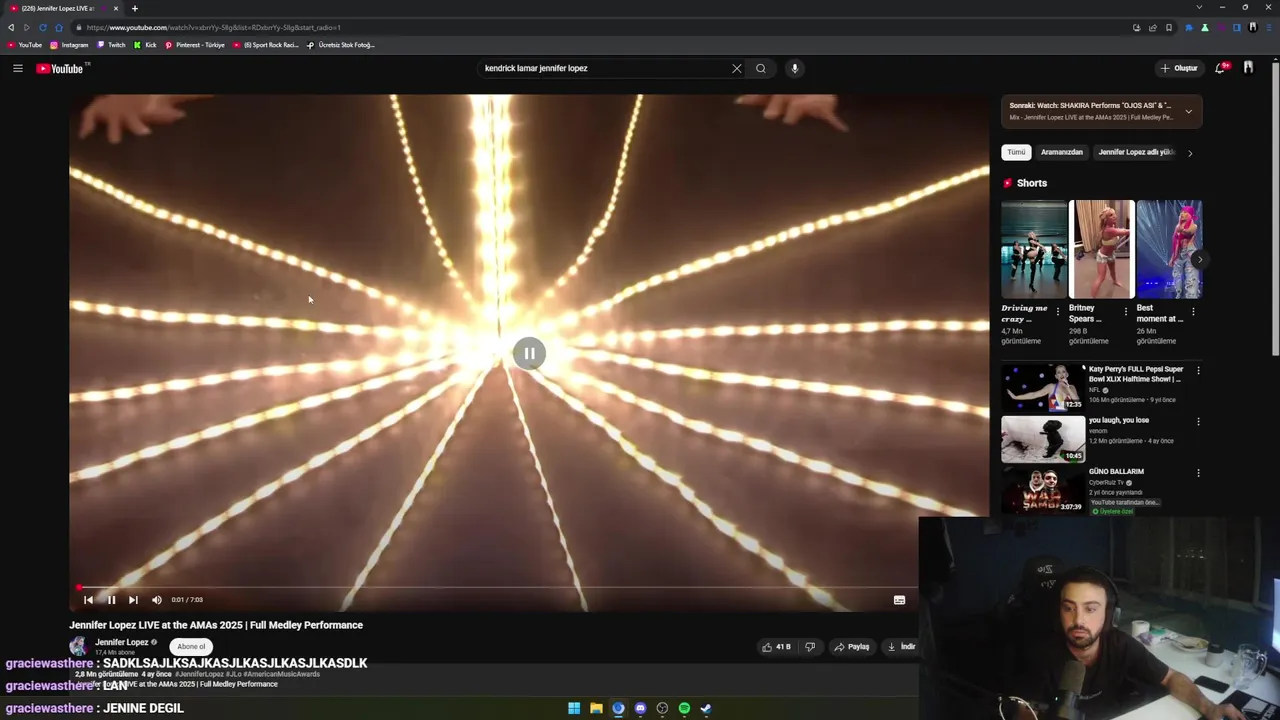Open the YouTube account avatar menu
1280x720 pixels.
[1248, 67]
